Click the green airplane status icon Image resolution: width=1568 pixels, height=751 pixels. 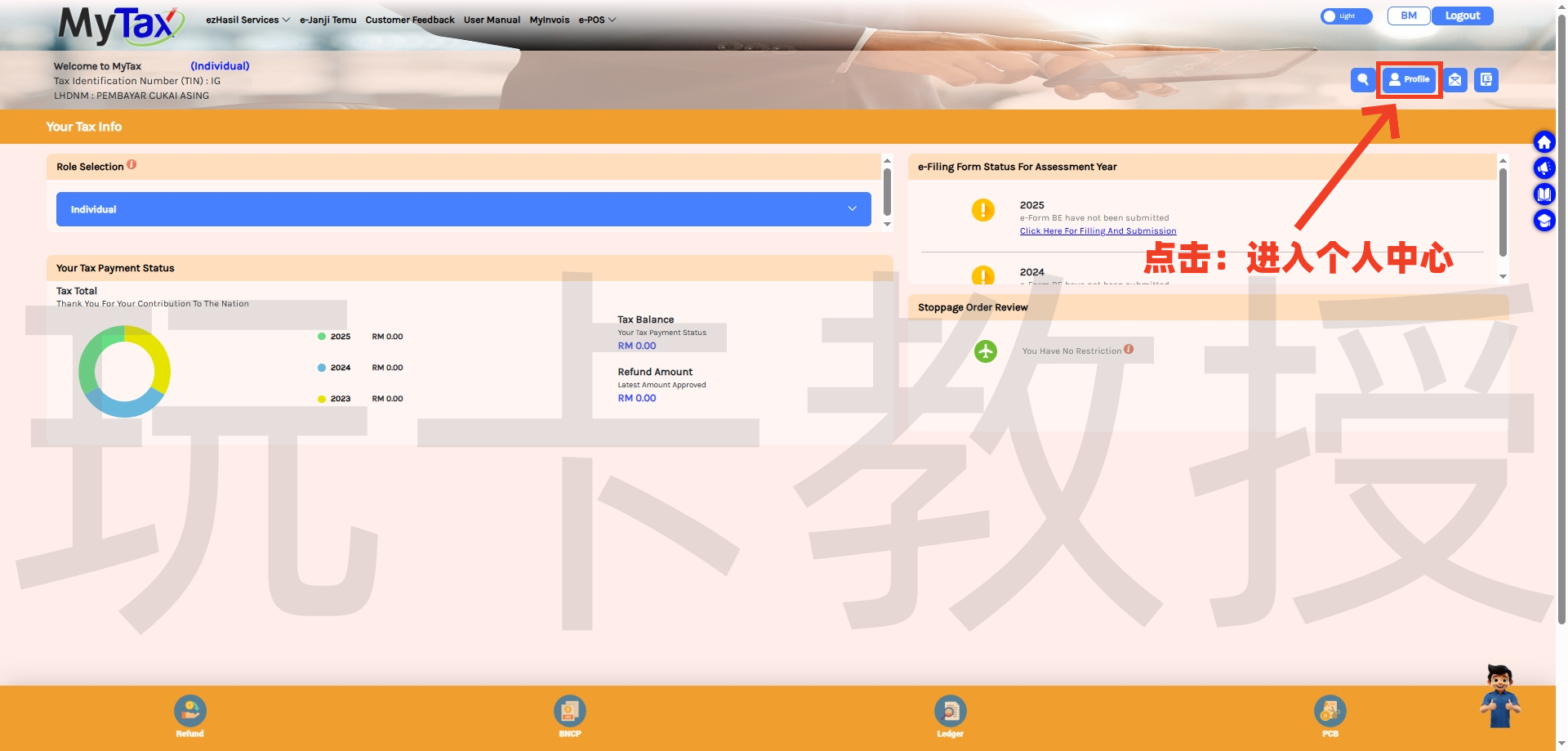click(986, 351)
